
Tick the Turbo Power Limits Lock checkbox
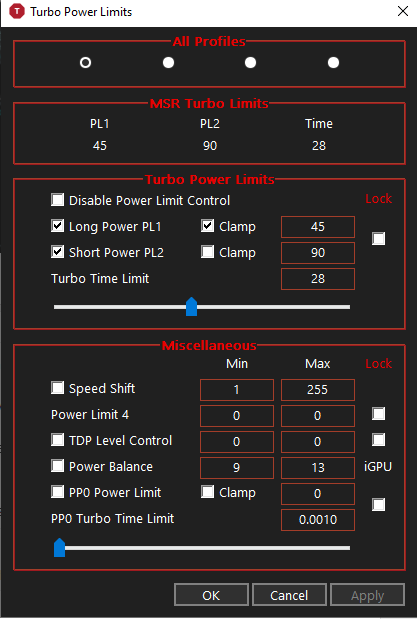pos(378,238)
